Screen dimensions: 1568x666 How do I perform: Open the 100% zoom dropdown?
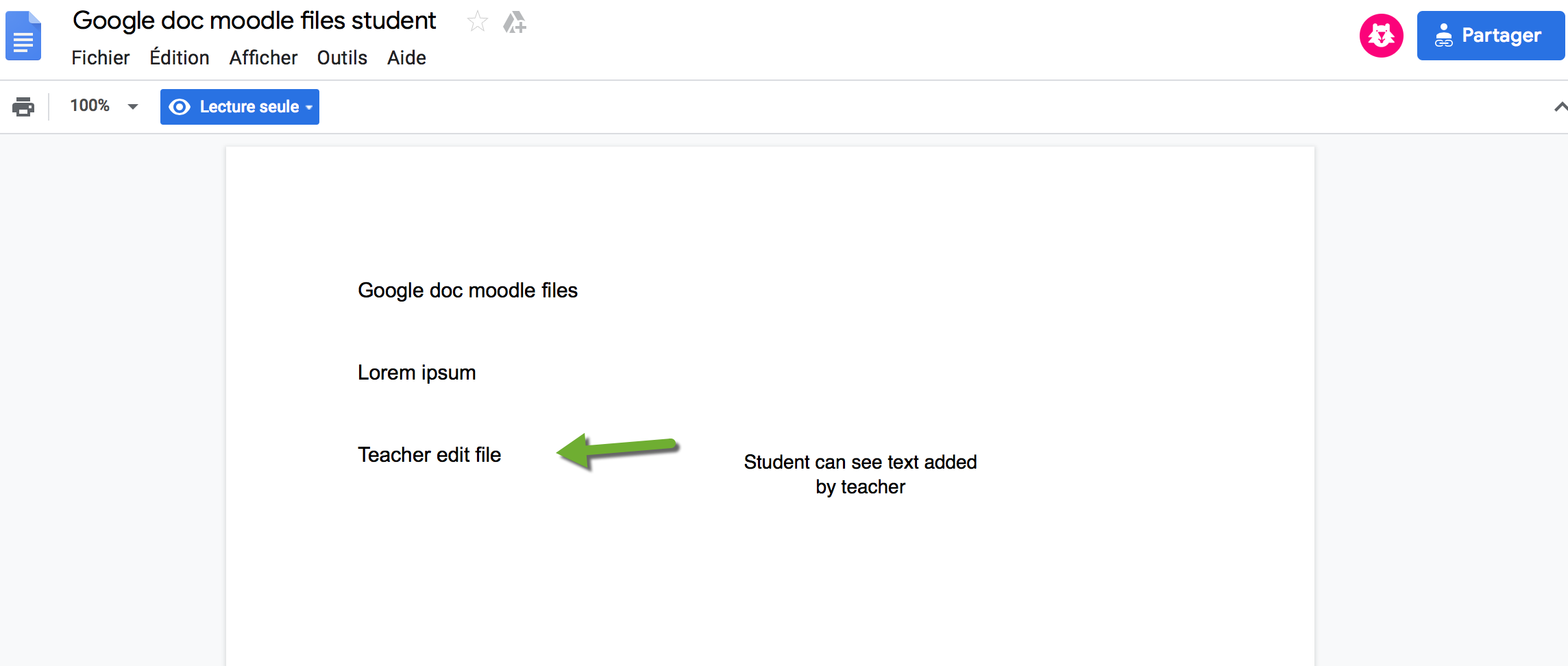coord(104,106)
